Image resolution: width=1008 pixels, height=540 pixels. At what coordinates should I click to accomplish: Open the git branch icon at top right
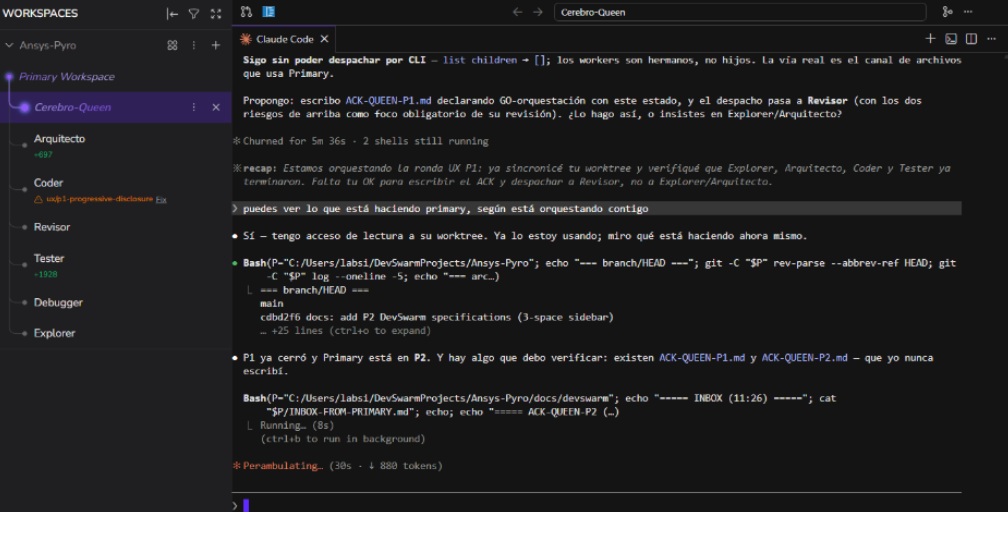point(947,12)
